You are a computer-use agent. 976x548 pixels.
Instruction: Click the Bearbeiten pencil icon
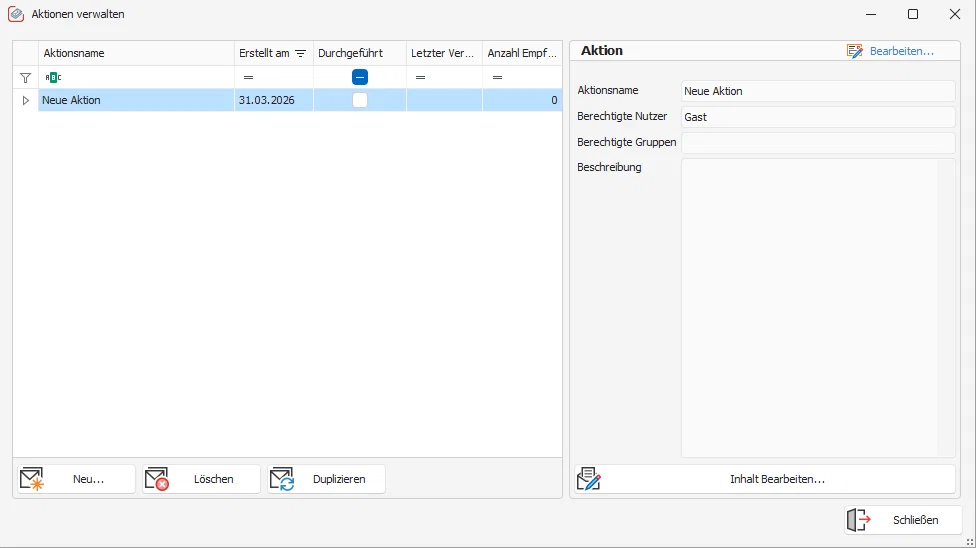click(x=855, y=51)
